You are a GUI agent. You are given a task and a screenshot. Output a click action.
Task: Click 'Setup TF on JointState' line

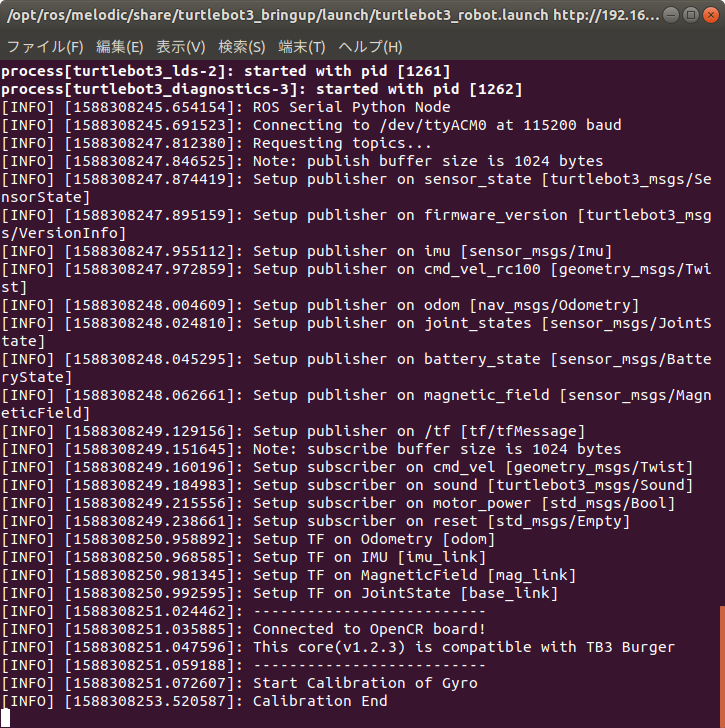[280, 593]
